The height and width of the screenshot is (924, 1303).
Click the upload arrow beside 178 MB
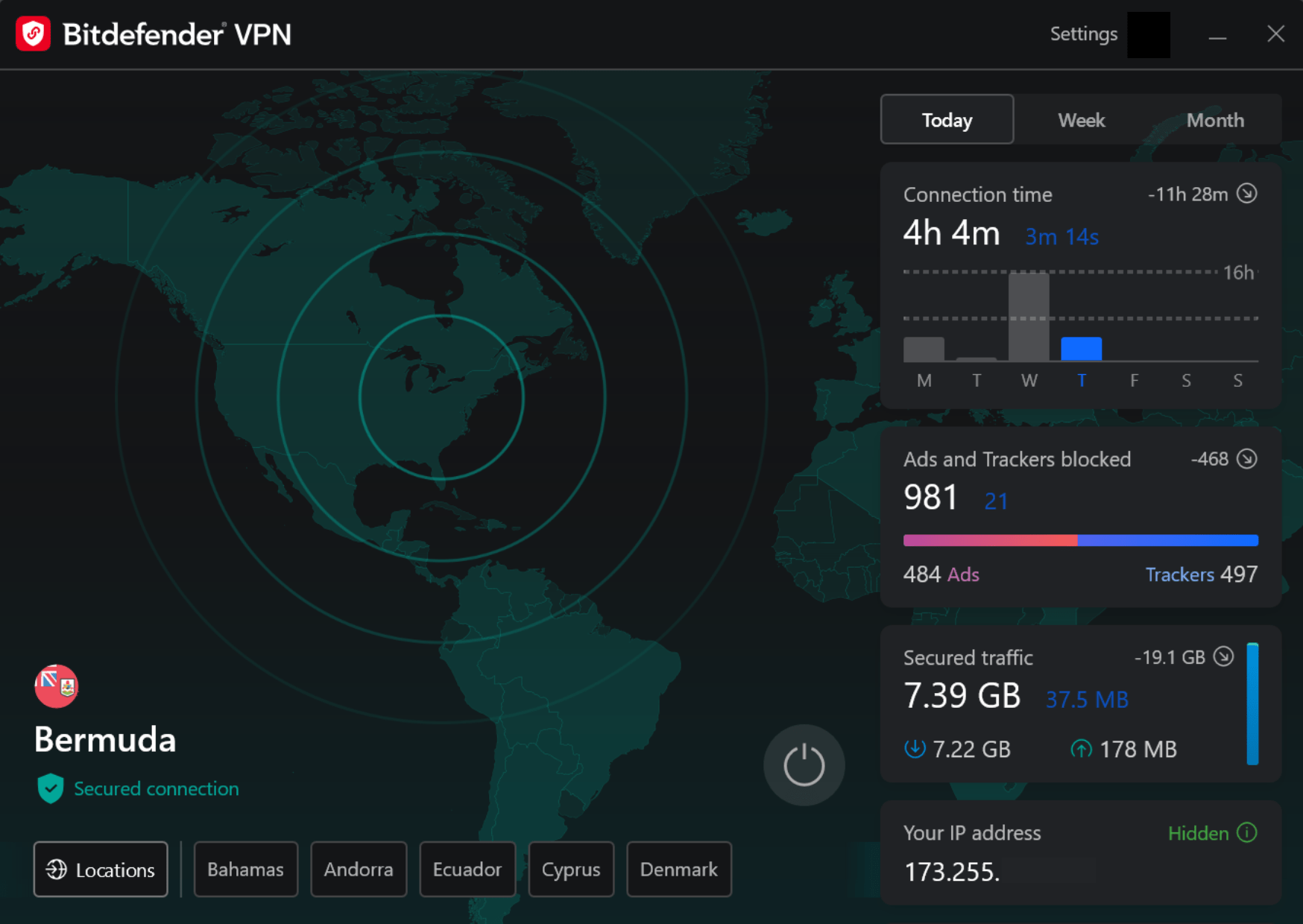click(1082, 749)
